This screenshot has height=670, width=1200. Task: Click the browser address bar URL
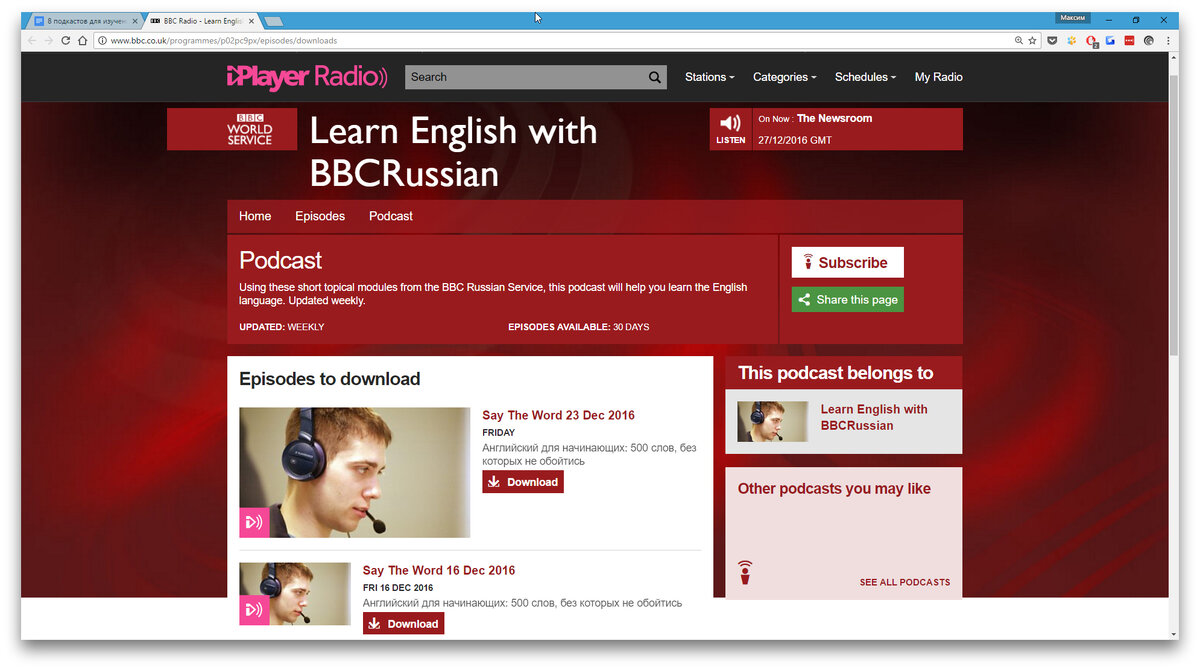(x=224, y=41)
